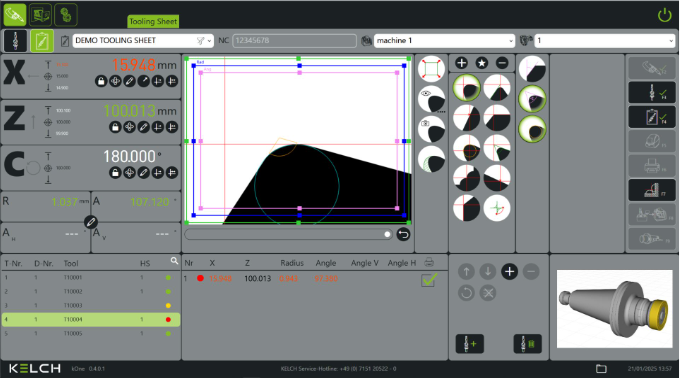This screenshot has width=680, height=390.
Task: Adjust the slider below the camera image
Action: pyautogui.click(x=288, y=234)
